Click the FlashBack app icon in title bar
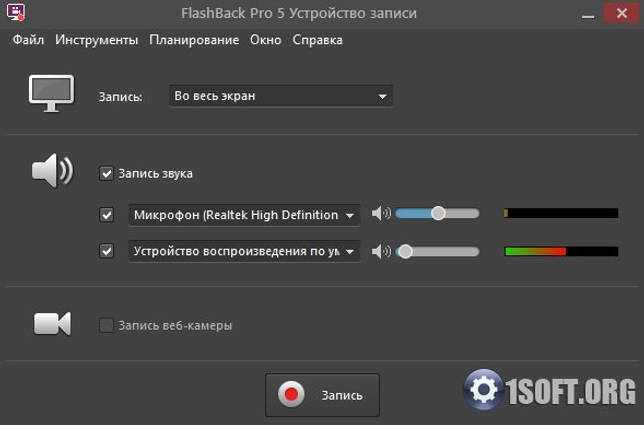The height and width of the screenshot is (425, 644). point(16,12)
